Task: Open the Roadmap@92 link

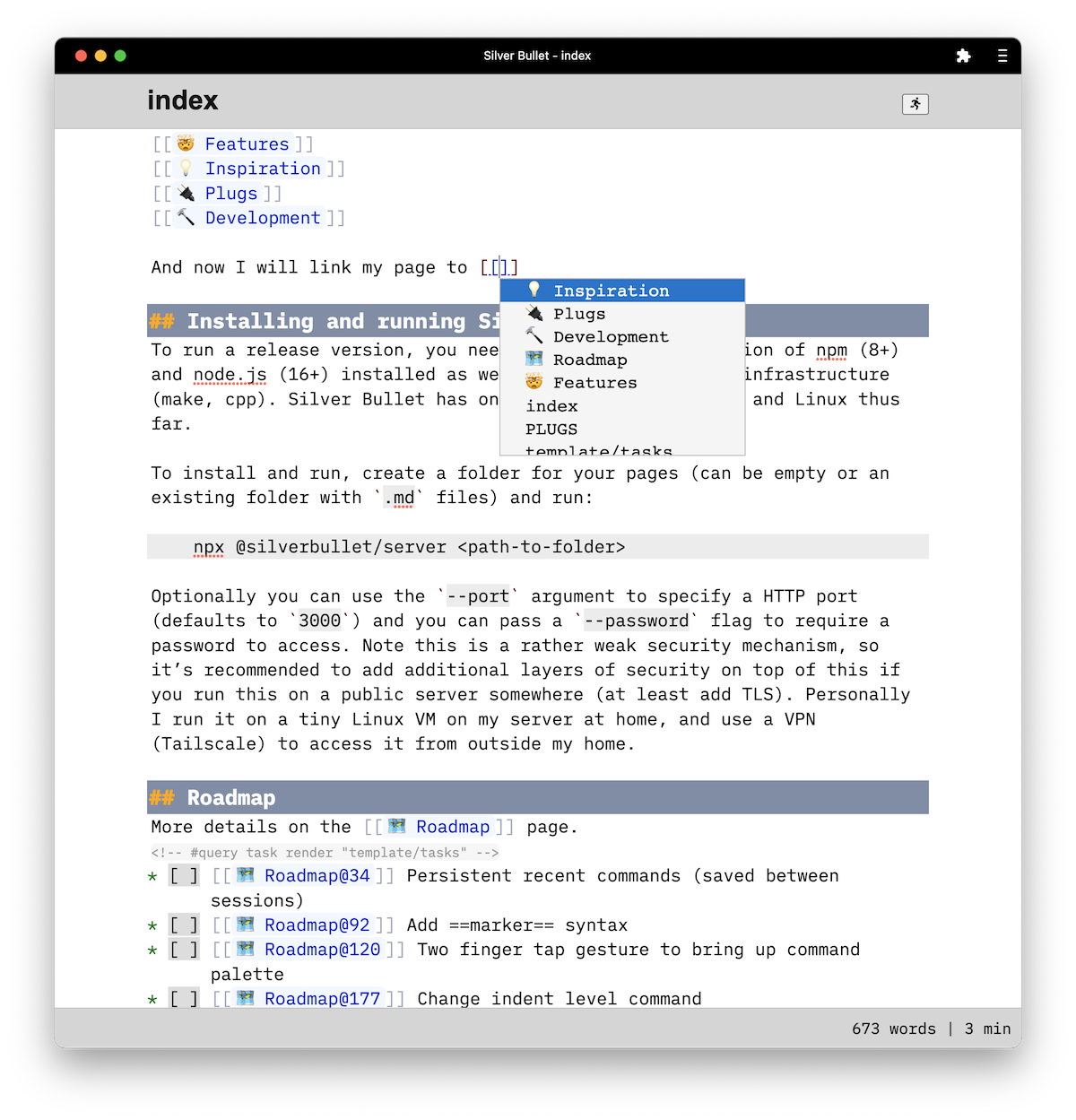Action: (317, 925)
